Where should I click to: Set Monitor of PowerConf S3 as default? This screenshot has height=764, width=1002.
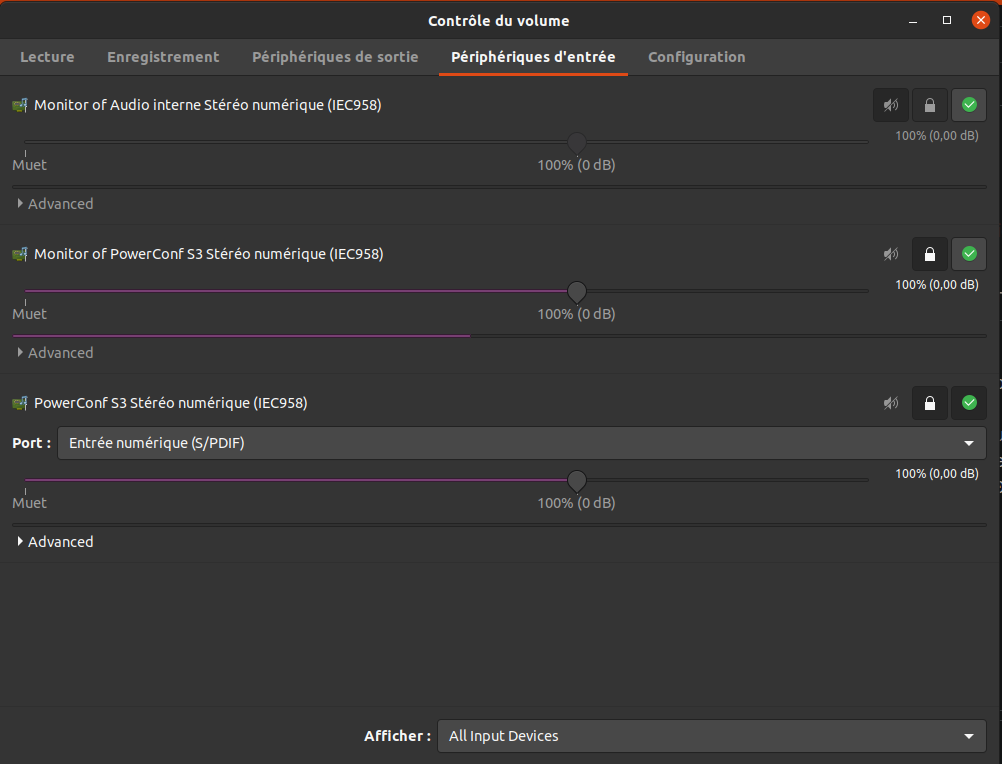click(968, 254)
